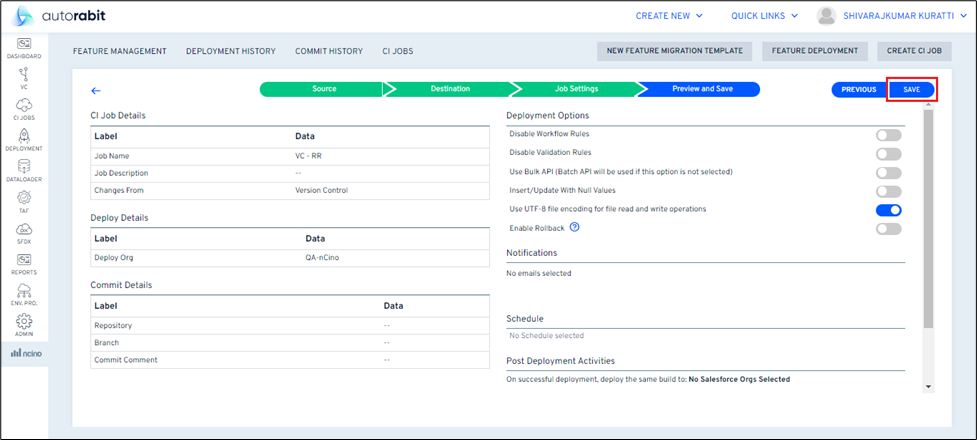This screenshot has width=977, height=440.
Task: Expand the Create New dropdown
Action: (669, 16)
